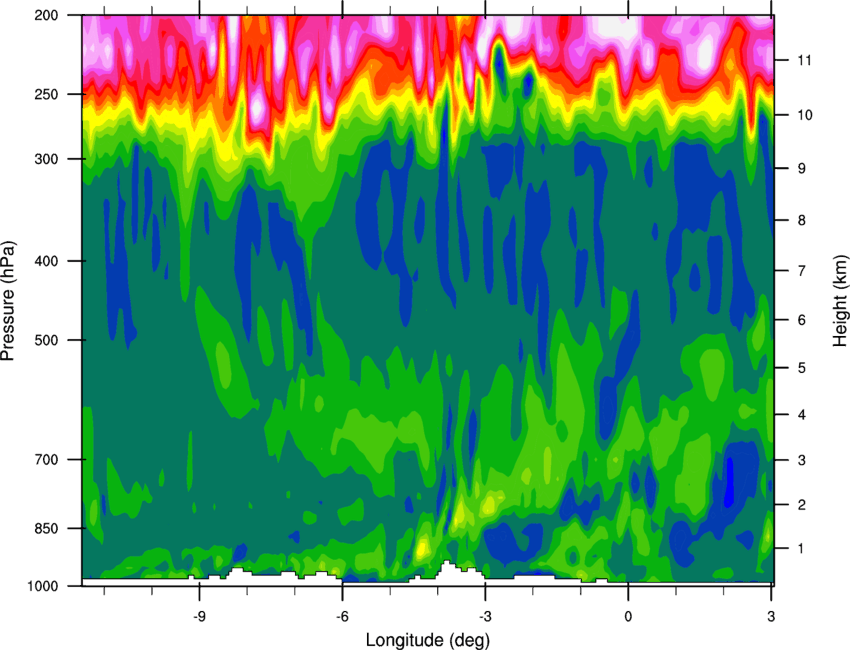Select the 400 pressure tick label
Image resolution: width=850 pixels, height=650 pixels.
47,261
